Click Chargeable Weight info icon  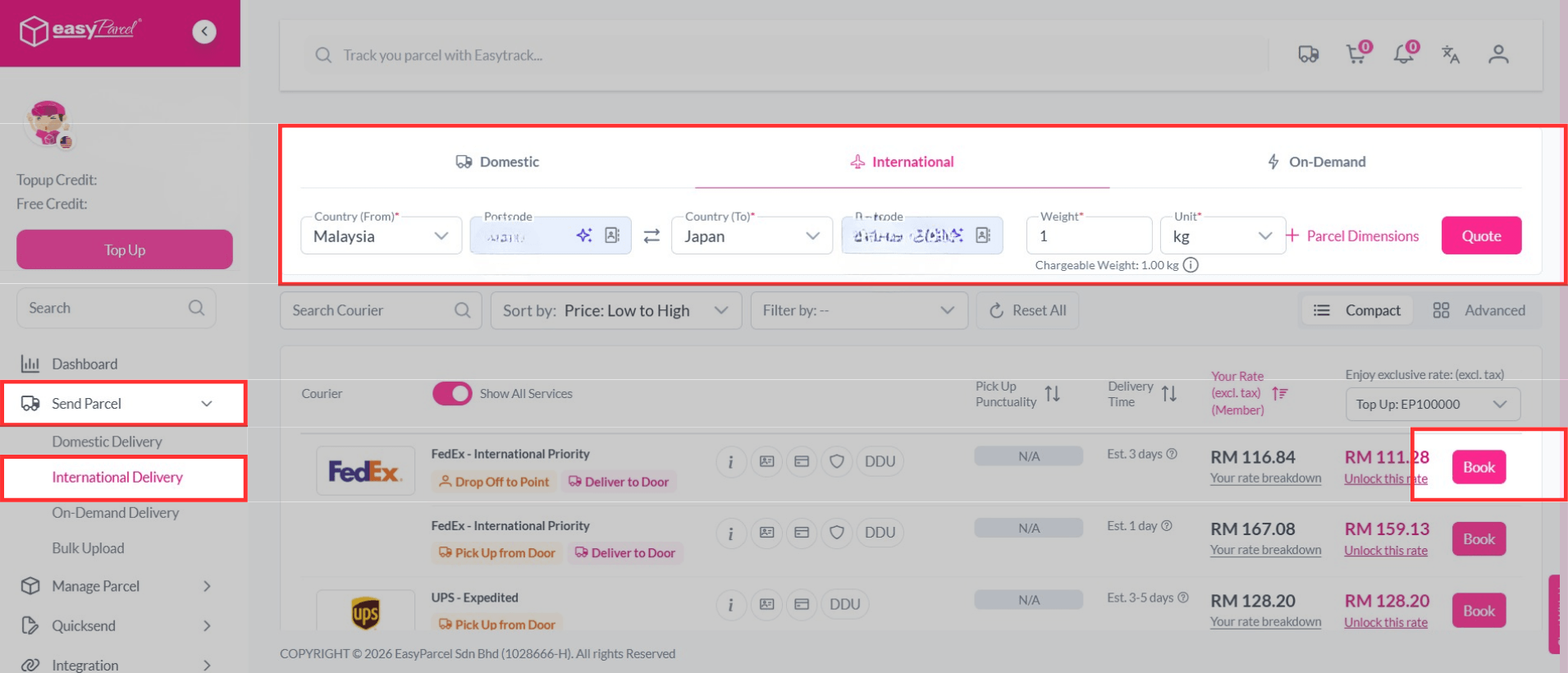tap(1191, 265)
